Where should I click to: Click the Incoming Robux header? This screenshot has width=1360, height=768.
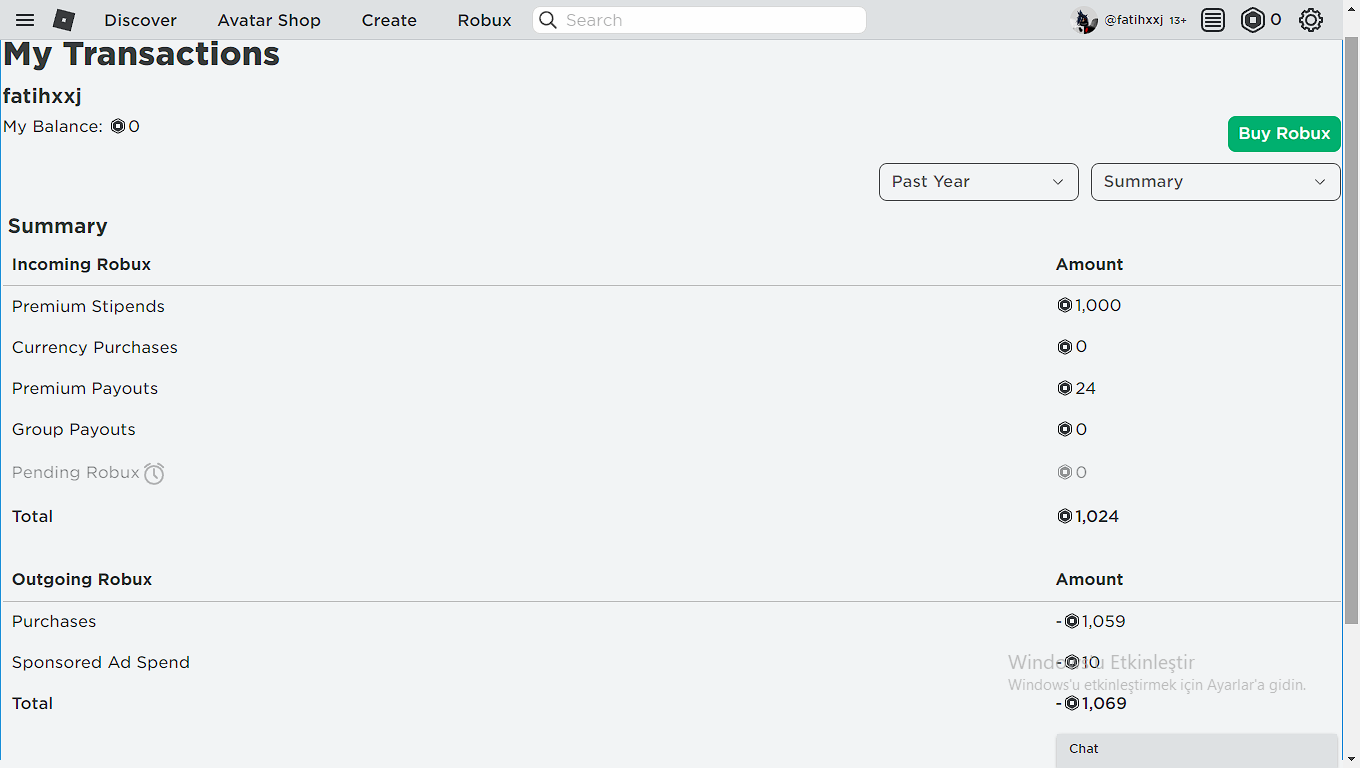[81, 264]
